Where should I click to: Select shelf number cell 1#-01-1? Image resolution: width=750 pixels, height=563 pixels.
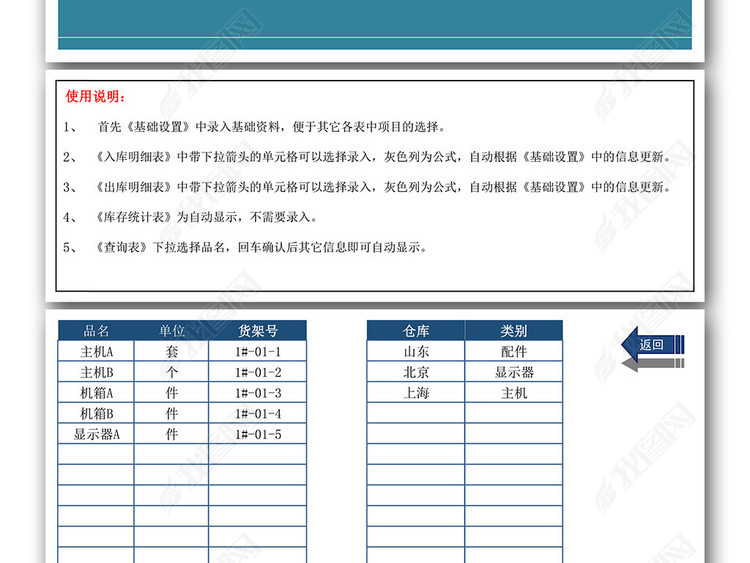tap(257, 352)
